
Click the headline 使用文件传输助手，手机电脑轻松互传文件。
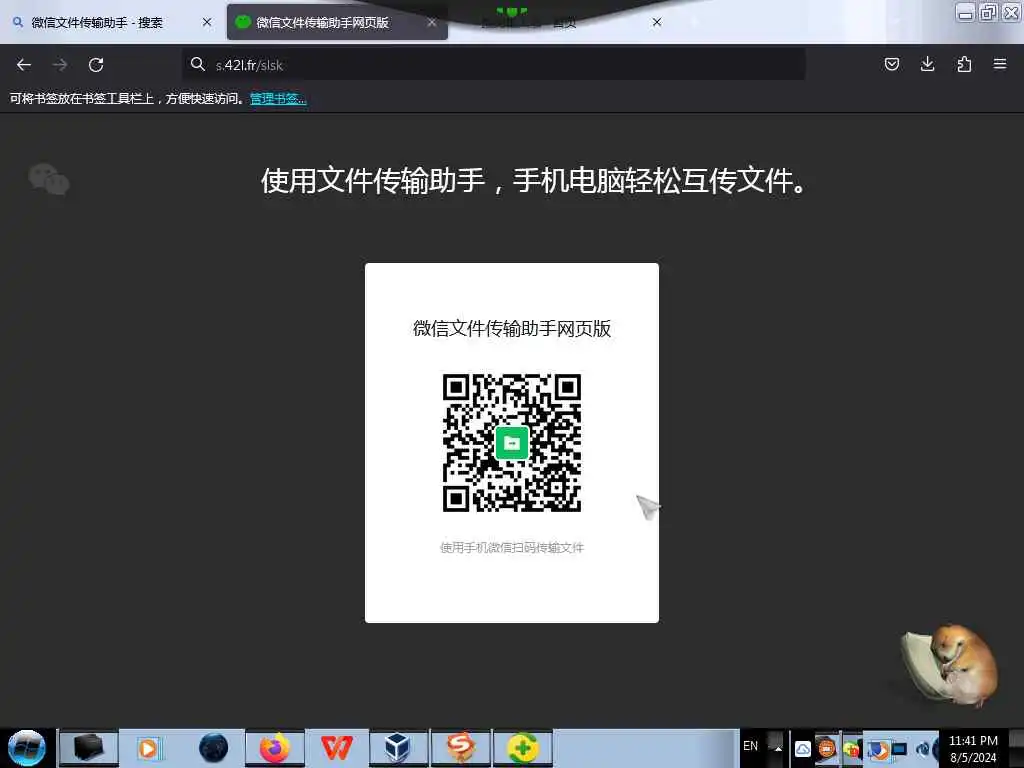click(x=534, y=181)
